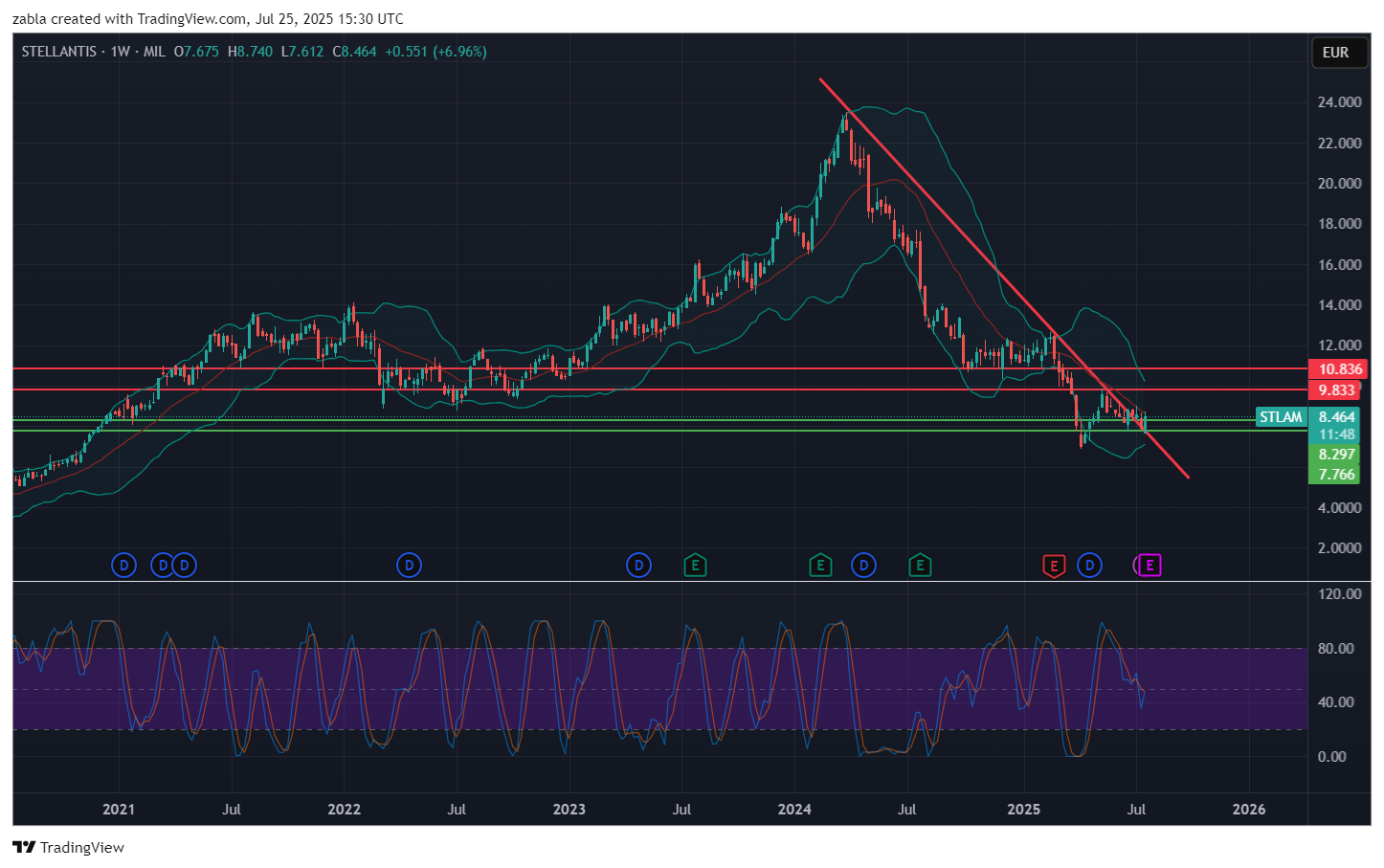Viewport: 1384px width, 868px height.
Task: Click the 2023 time axis label
Action: pos(569,810)
